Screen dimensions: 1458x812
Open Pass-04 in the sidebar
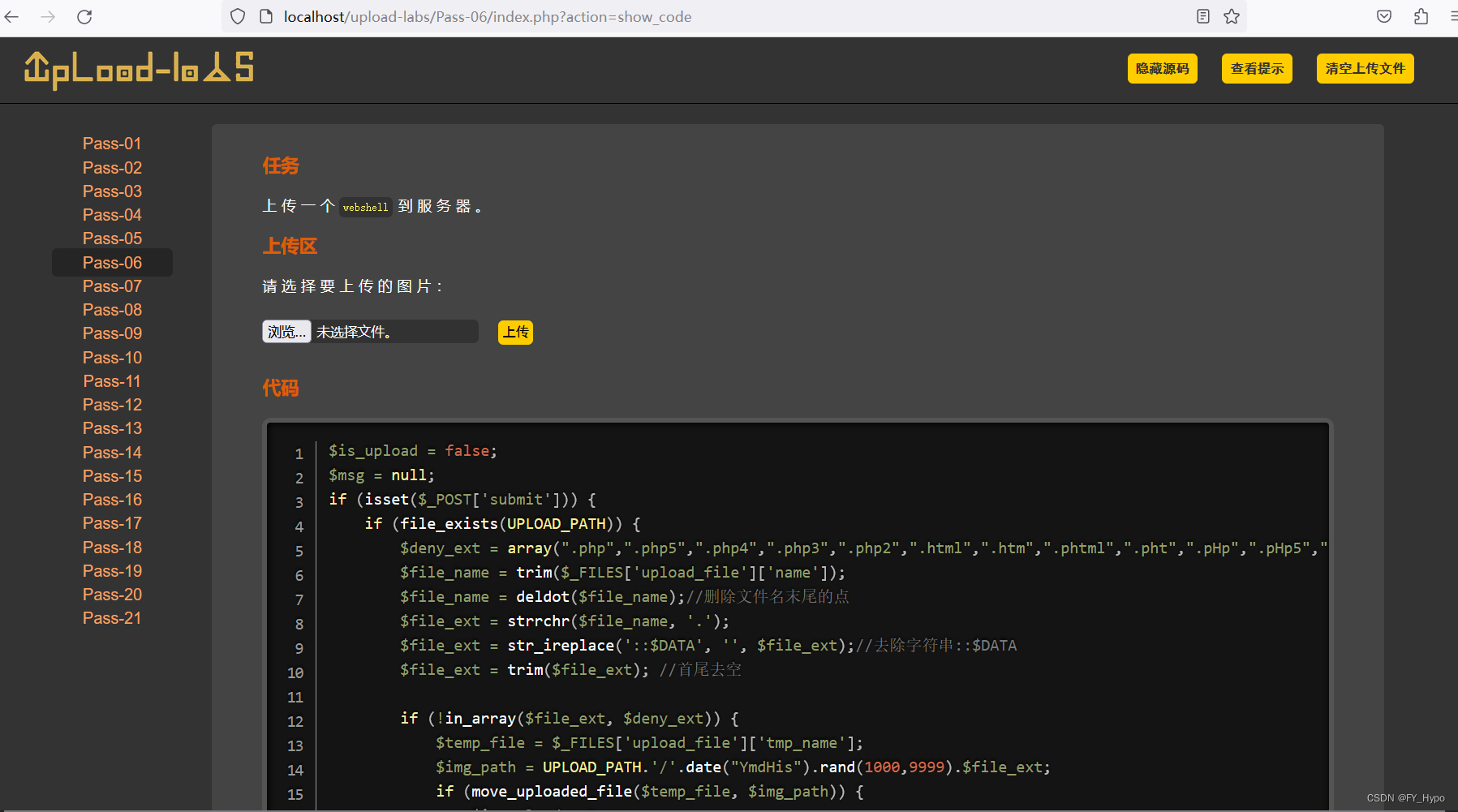point(112,215)
